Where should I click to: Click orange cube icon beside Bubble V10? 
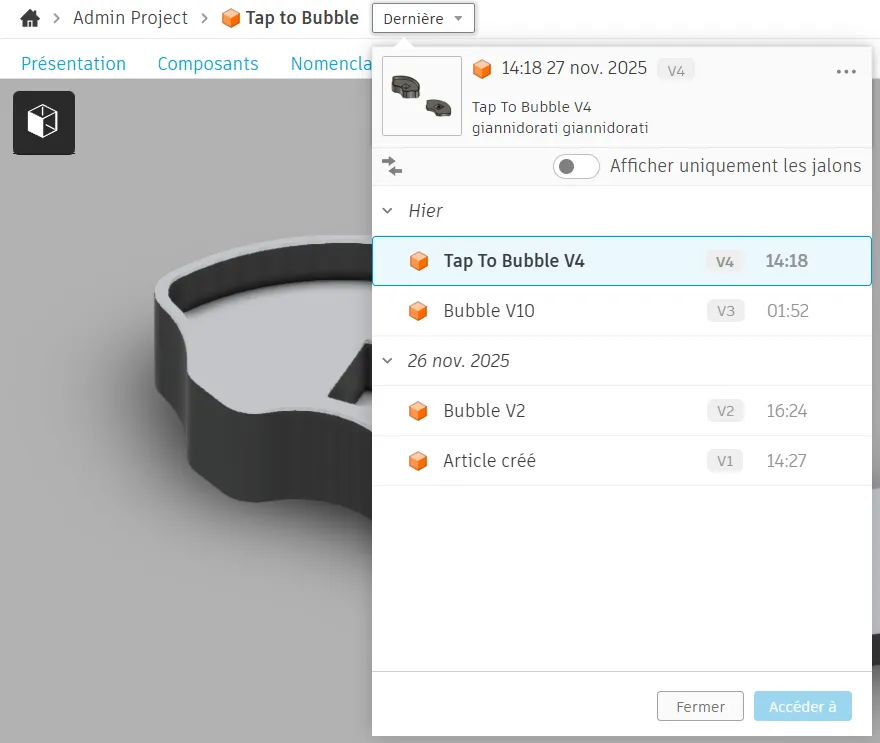tap(418, 311)
